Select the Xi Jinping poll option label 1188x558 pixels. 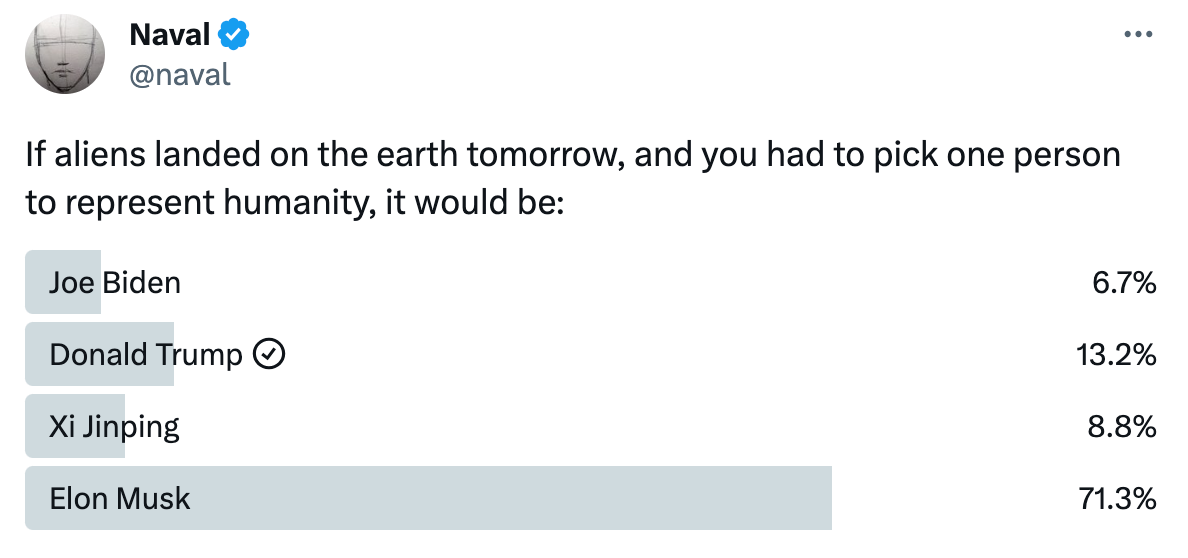tap(114, 427)
